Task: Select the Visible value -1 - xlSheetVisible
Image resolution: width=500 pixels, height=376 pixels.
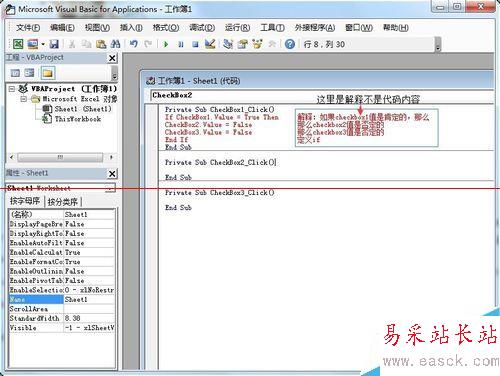Action: [89, 328]
